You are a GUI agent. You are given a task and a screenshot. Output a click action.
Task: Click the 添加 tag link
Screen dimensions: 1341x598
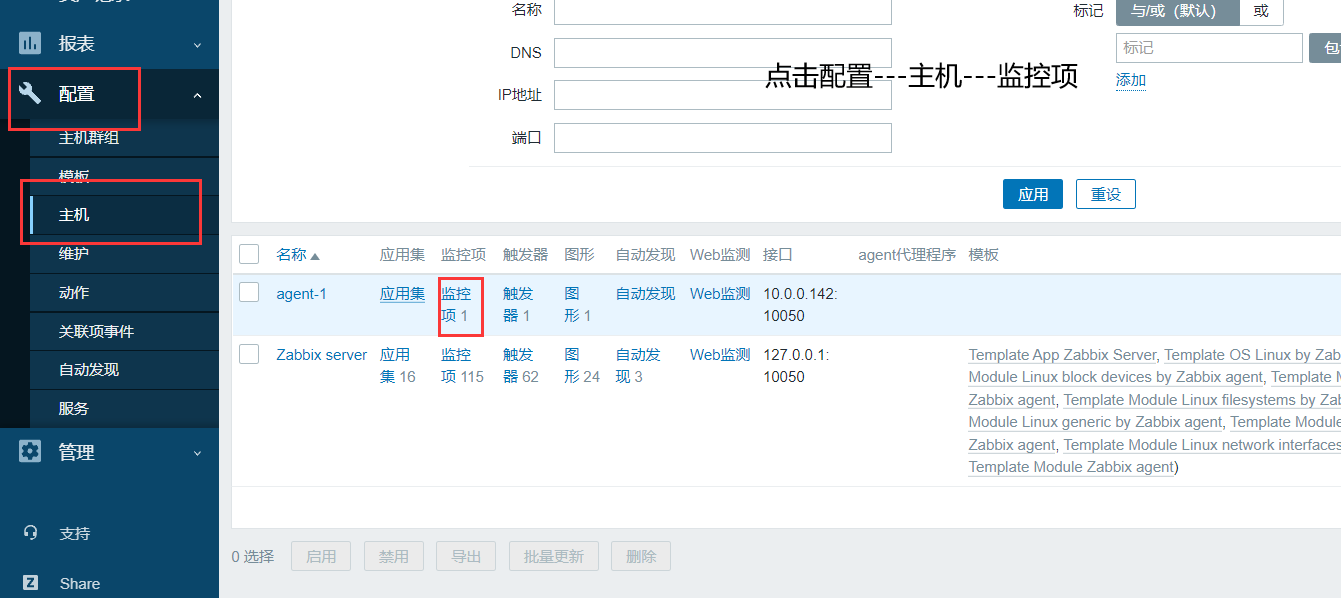click(1131, 80)
